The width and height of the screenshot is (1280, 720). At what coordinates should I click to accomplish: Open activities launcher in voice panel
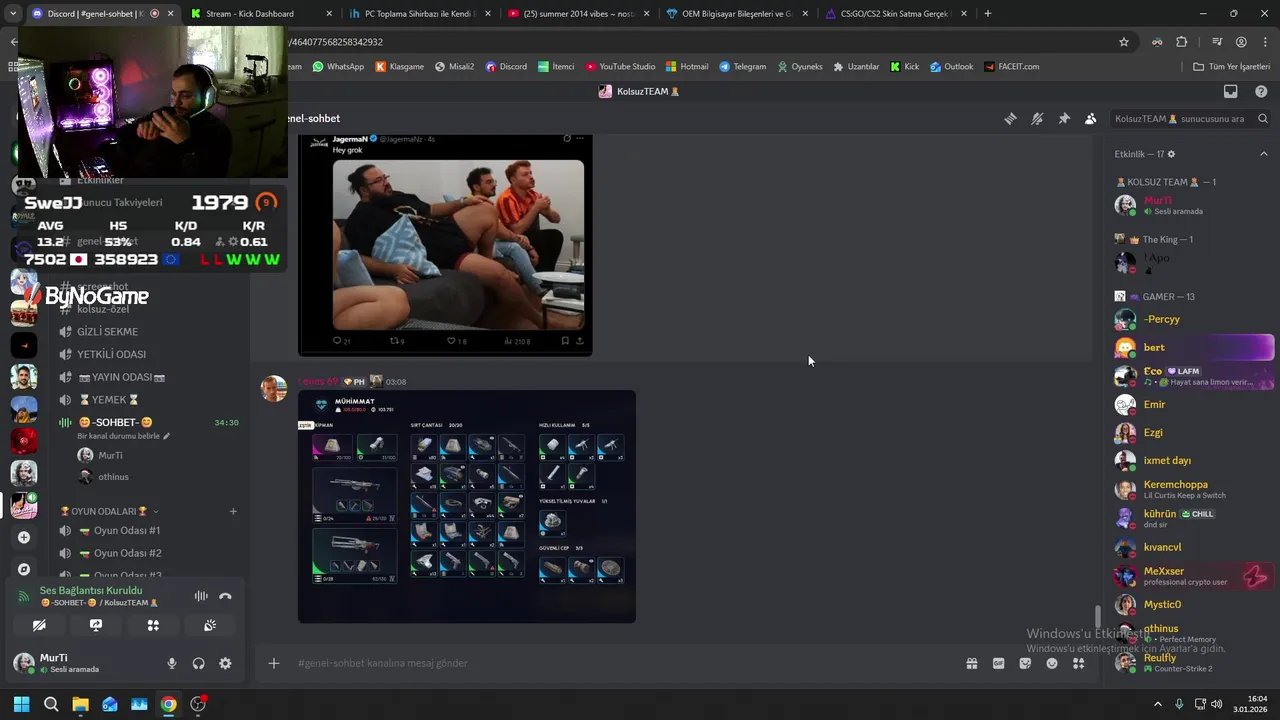[x=153, y=625]
